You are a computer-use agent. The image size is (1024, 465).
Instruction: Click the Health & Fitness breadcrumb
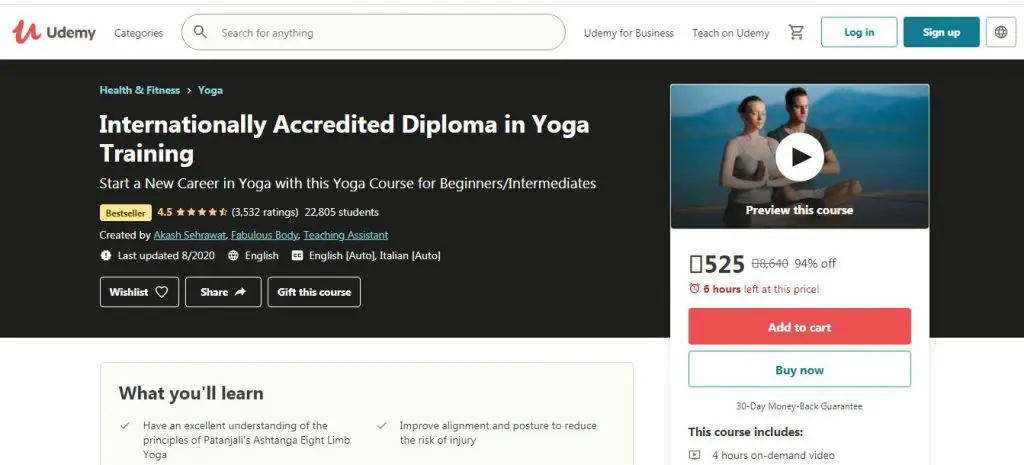(140, 90)
